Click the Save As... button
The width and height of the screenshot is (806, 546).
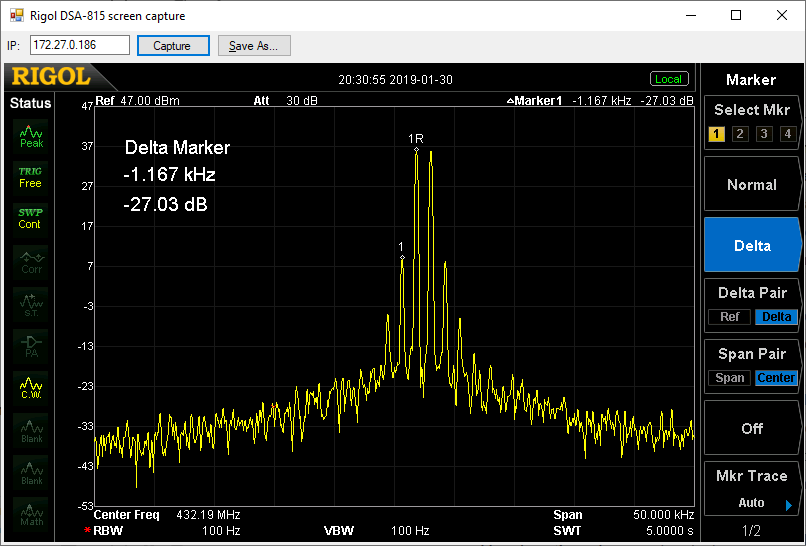point(254,46)
